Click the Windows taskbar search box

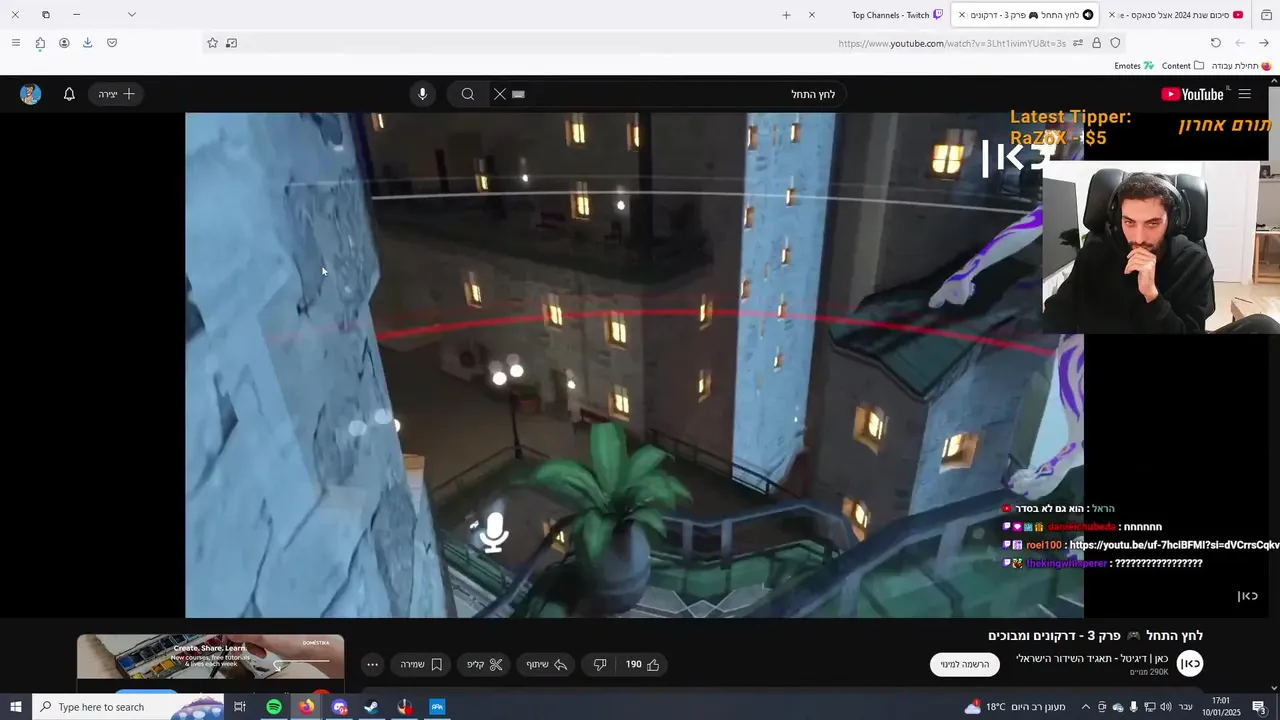[x=128, y=707]
